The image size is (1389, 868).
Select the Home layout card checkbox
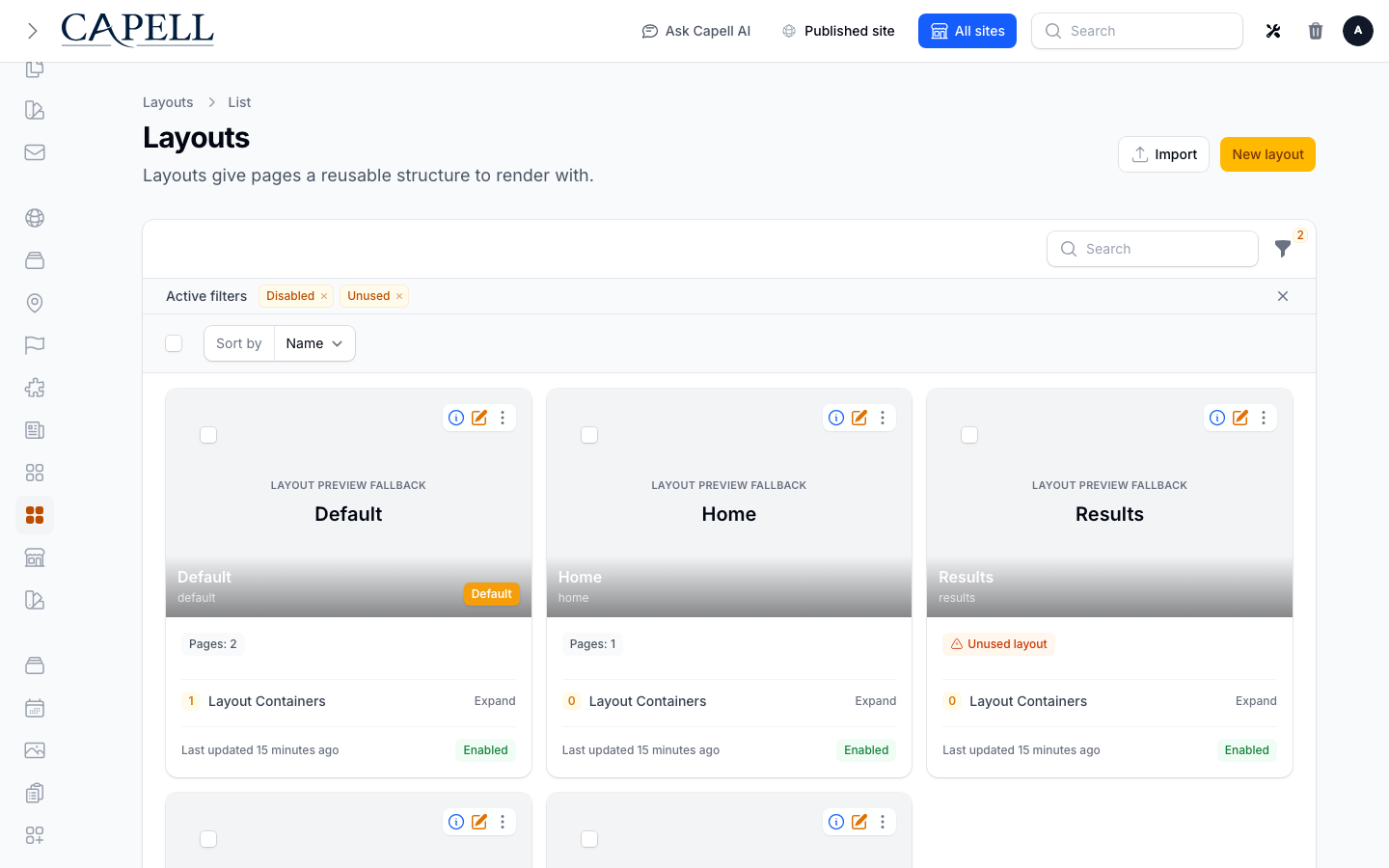[x=589, y=435]
